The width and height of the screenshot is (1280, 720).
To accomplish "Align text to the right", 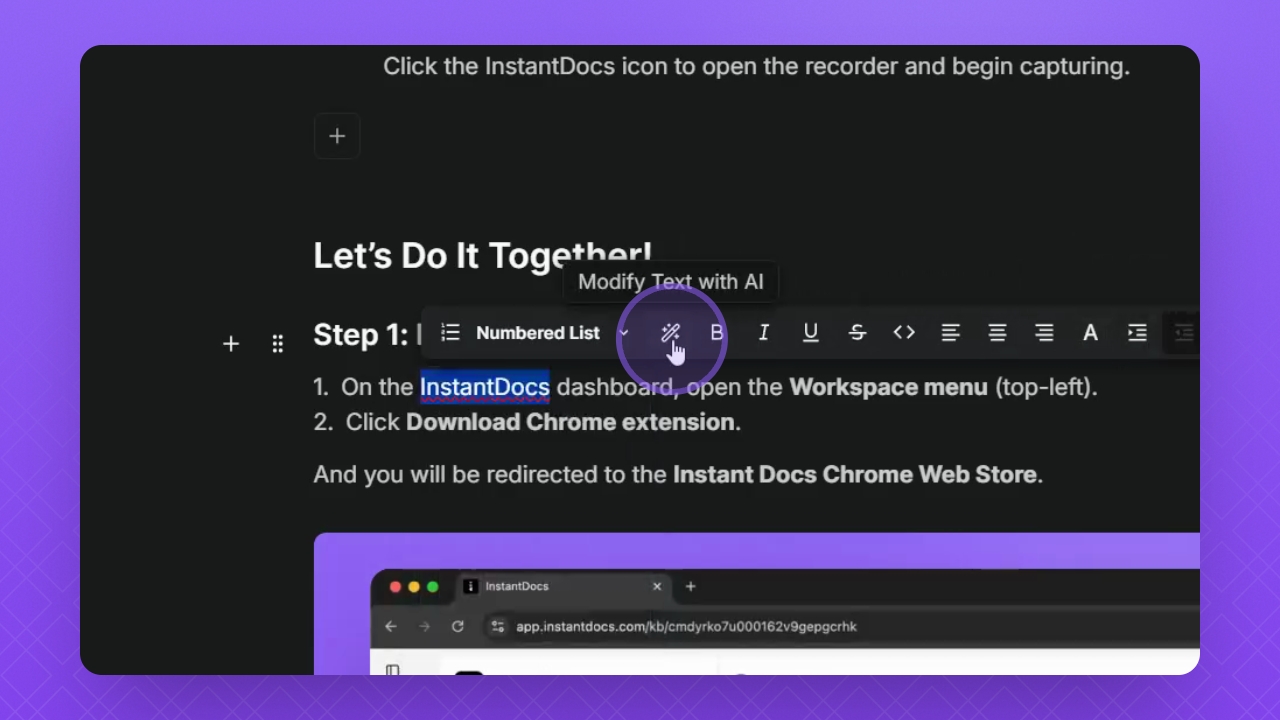I will coord(1044,333).
